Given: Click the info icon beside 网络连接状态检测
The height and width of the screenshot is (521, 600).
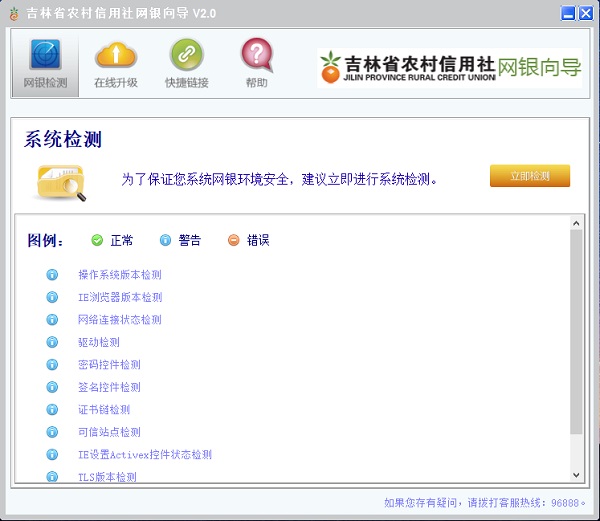Looking at the screenshot, I should pyautogui.click(x=52, y=320).
